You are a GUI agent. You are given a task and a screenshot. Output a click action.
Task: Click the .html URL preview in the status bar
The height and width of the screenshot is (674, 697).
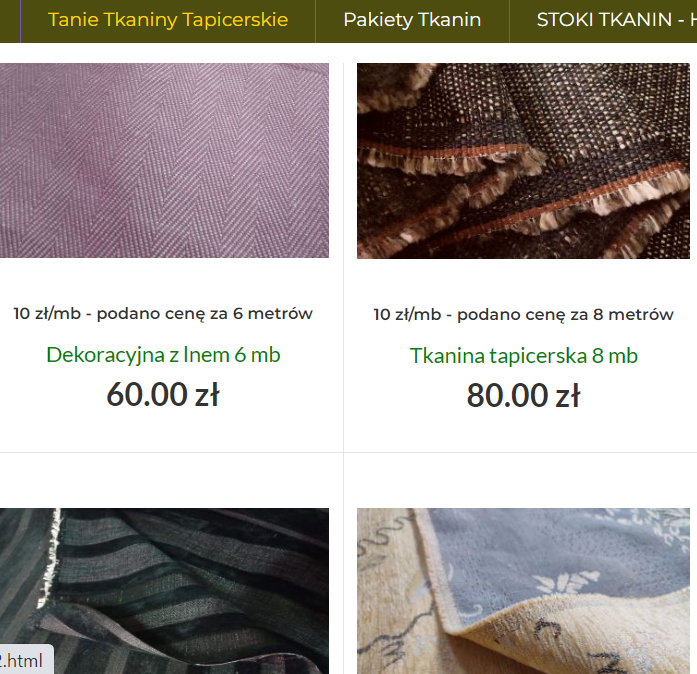tap(24, 661)
